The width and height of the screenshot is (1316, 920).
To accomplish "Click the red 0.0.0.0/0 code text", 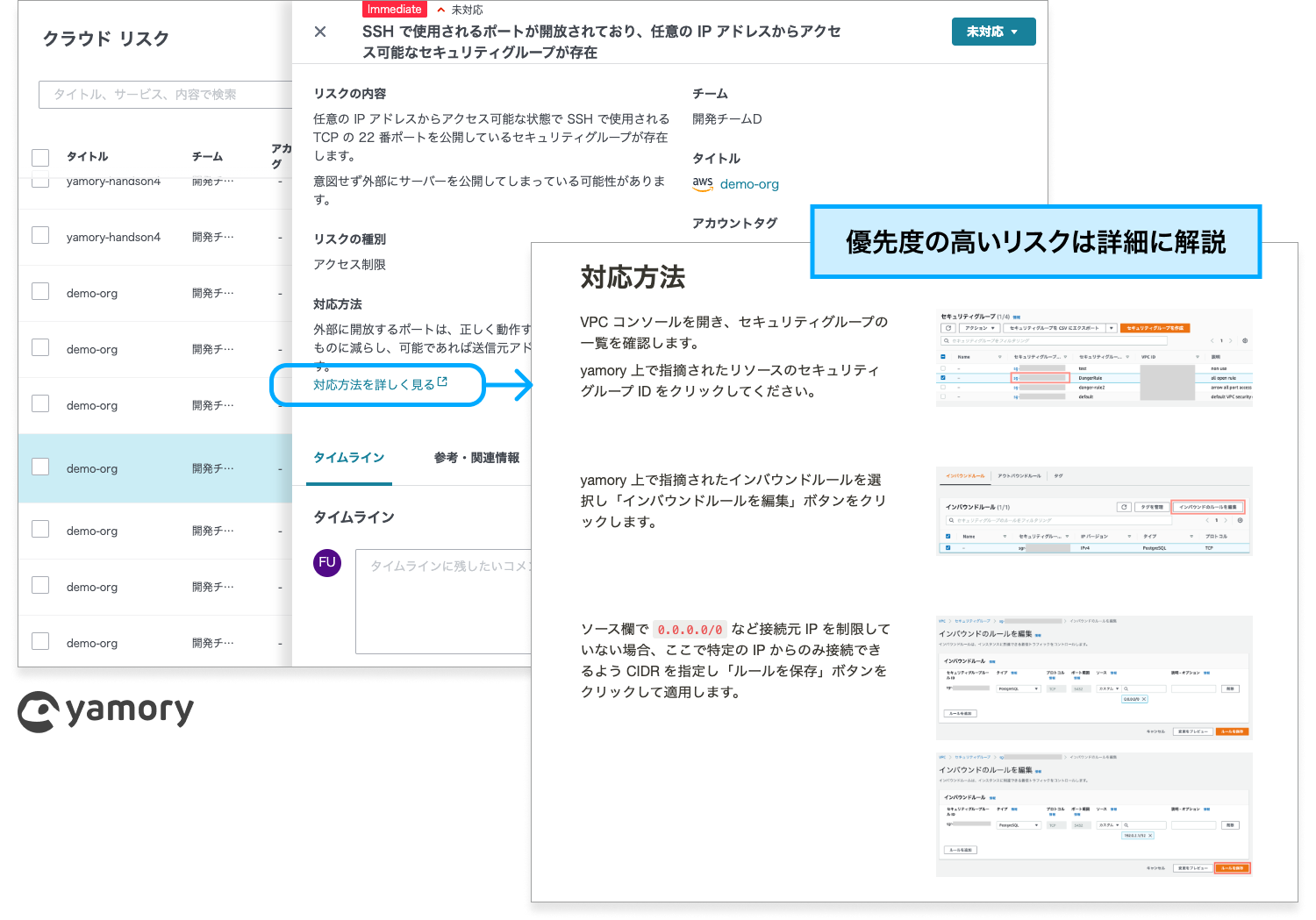I will point(690,630).
